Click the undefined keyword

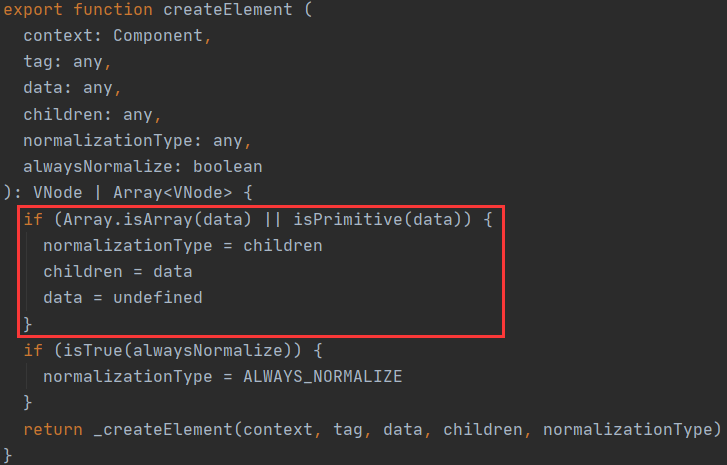158,298
